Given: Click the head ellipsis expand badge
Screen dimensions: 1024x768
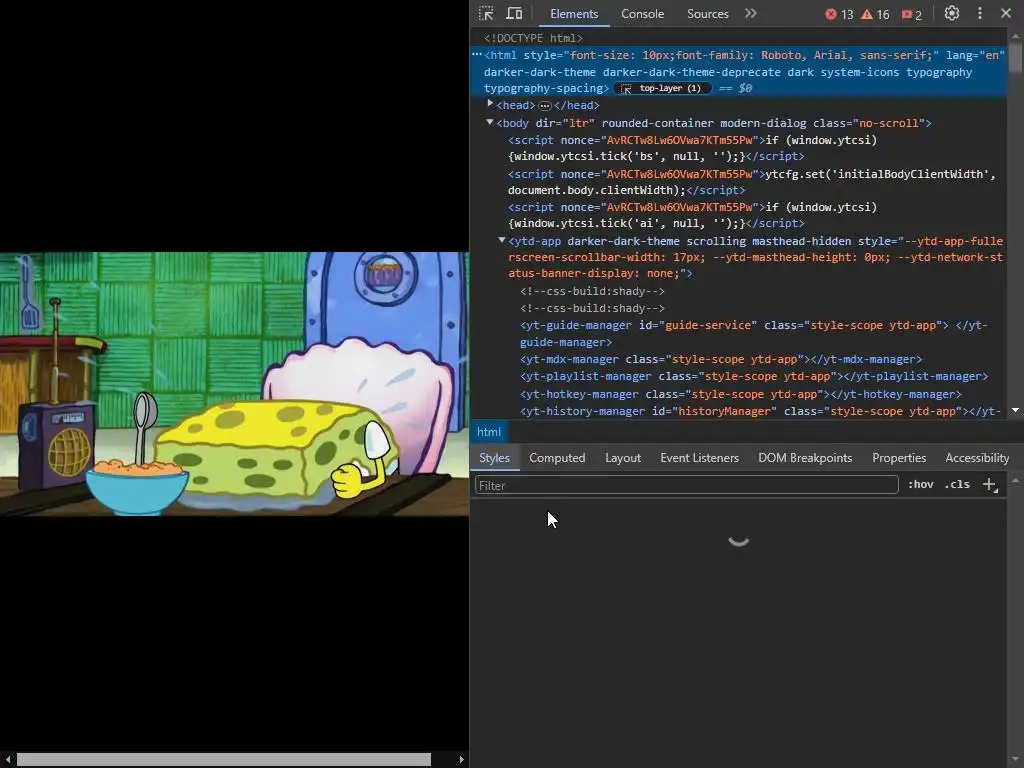Looking at the screenshot, I should coord(545,106).
